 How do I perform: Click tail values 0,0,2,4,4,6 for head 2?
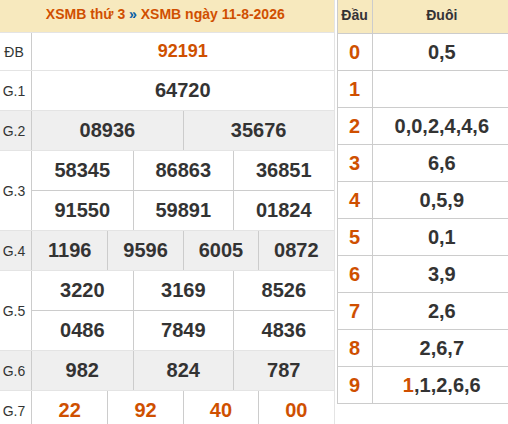tap(442, 126)
